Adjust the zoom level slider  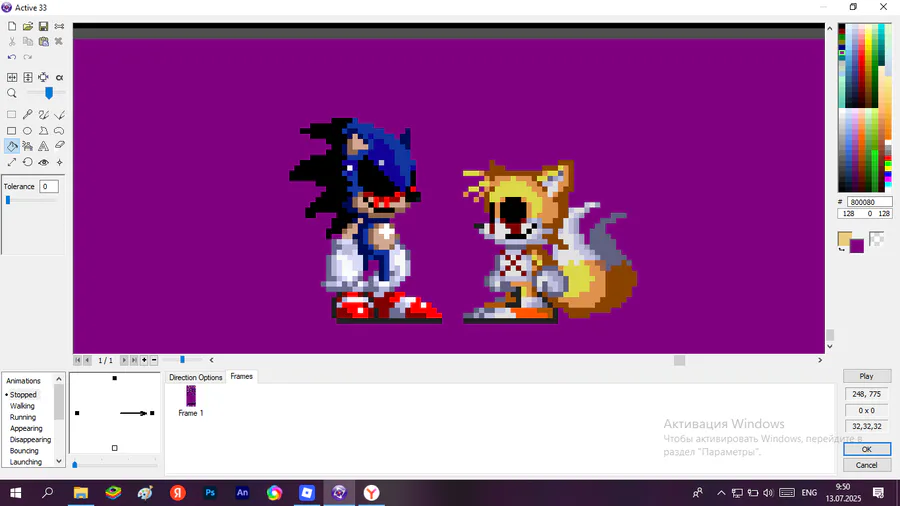[49, 92]
